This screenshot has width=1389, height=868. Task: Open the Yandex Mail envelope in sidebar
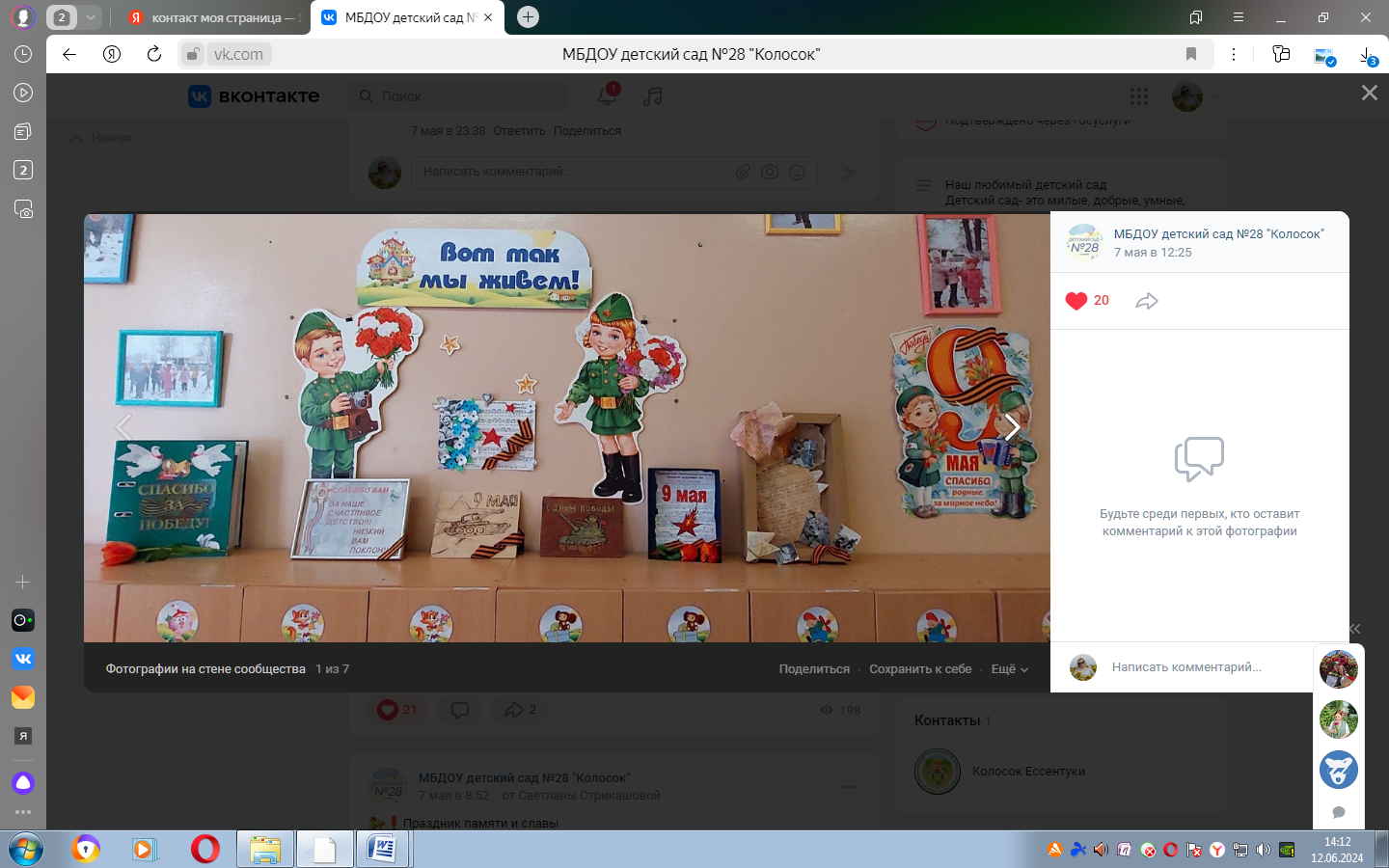(x=23, y=697)
